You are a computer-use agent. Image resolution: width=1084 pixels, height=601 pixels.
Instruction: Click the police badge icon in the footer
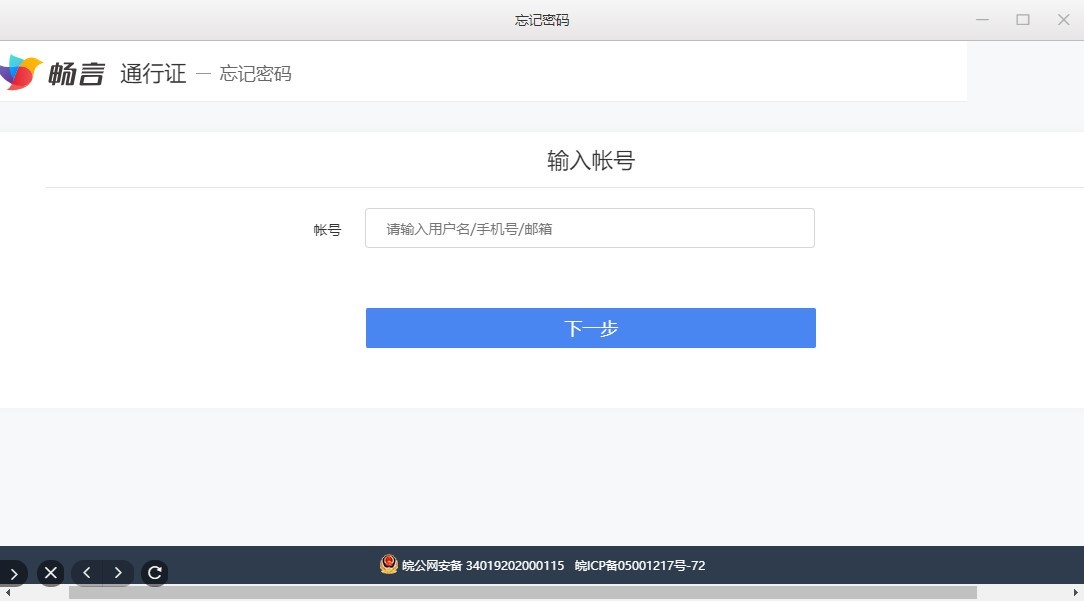[389, 564]
